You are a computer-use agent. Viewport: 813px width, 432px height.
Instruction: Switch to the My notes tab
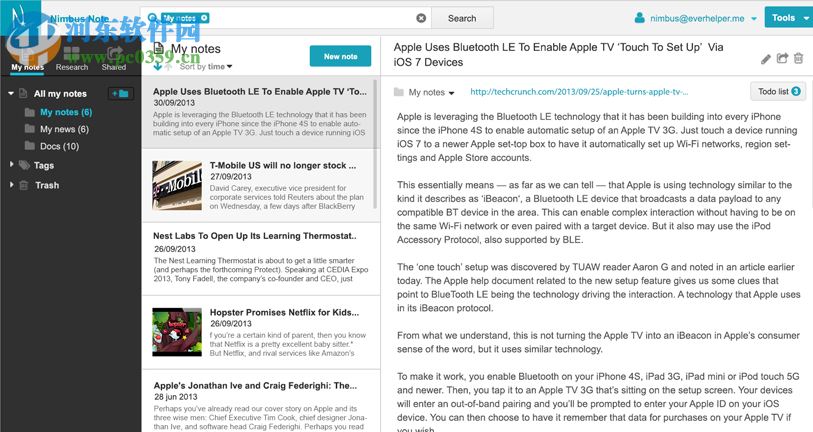(27, 60)
